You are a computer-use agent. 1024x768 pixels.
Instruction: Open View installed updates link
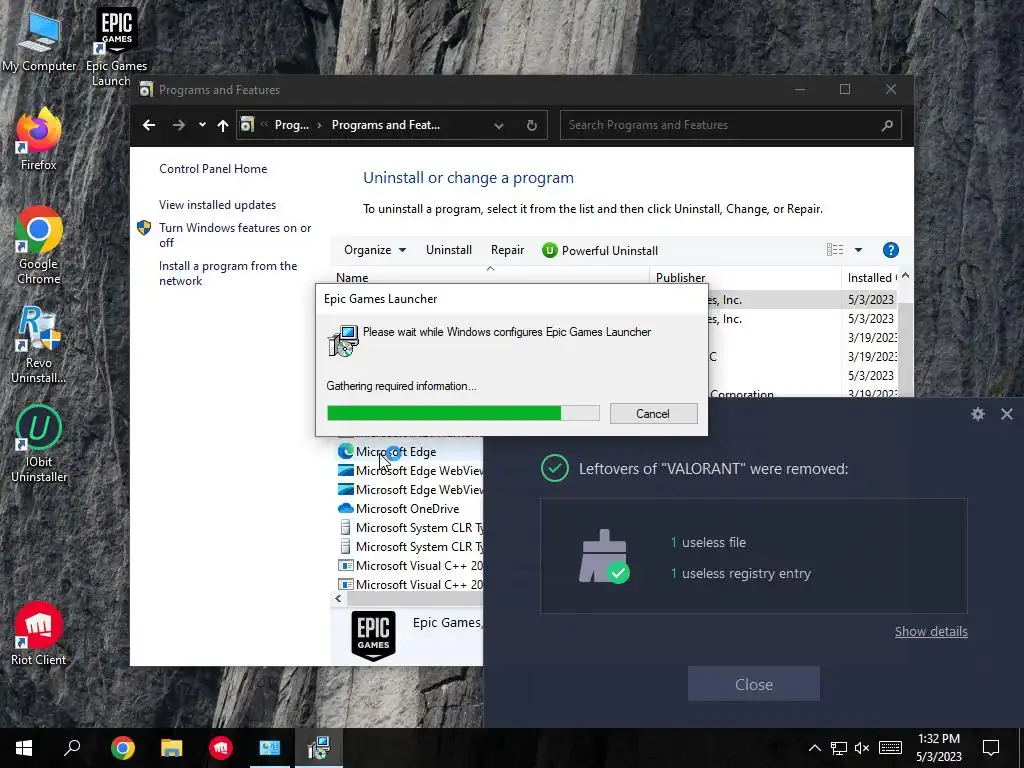[217, 204]
